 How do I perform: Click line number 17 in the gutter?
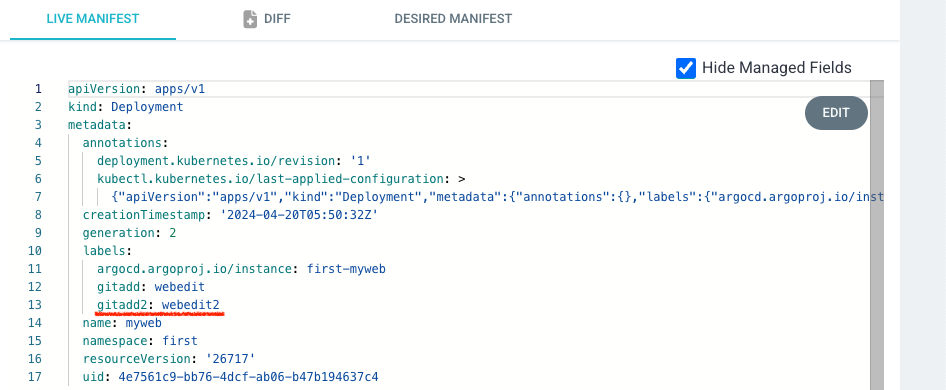[34, 377]
